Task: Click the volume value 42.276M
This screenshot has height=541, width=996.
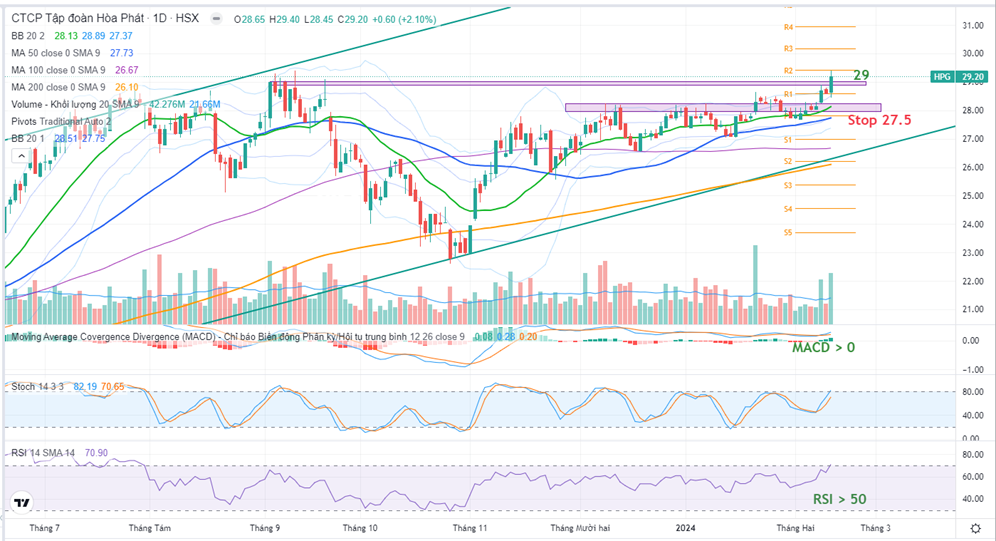Action: pos(167,105)
